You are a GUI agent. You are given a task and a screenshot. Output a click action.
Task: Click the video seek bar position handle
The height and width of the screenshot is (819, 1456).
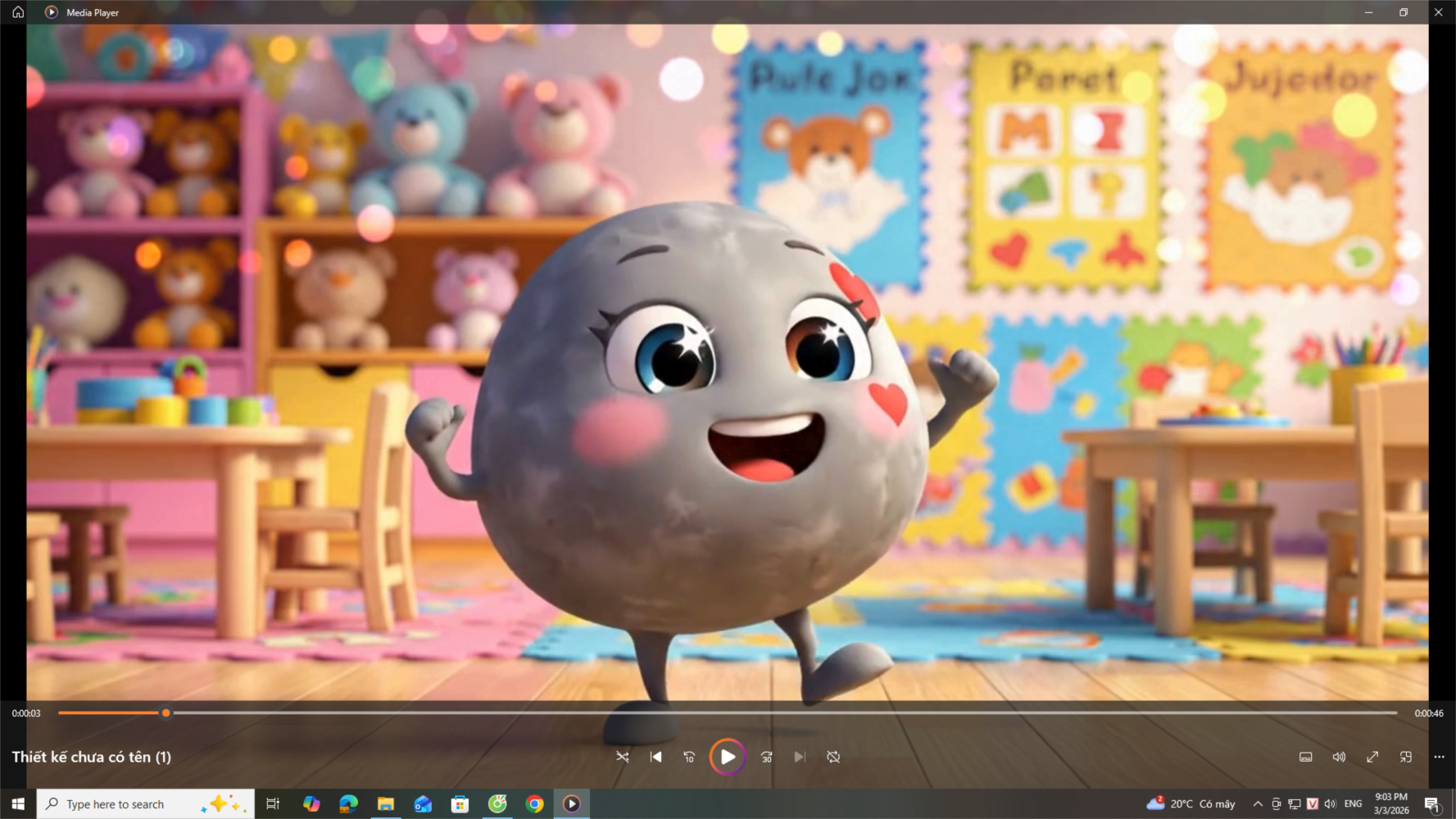[x=166, y=713]
